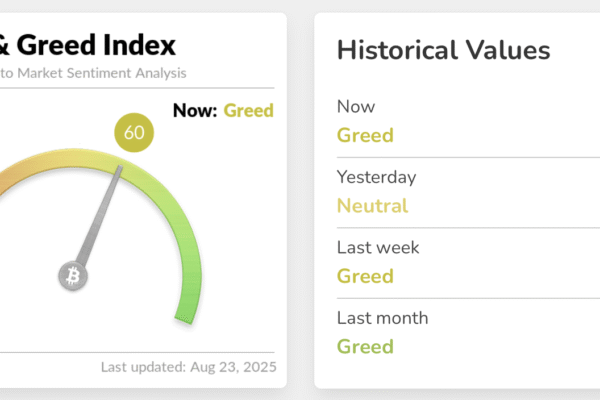600x400 pixels.
Task: Click the Greed value under Now row
Action: [x=365, y=135]
